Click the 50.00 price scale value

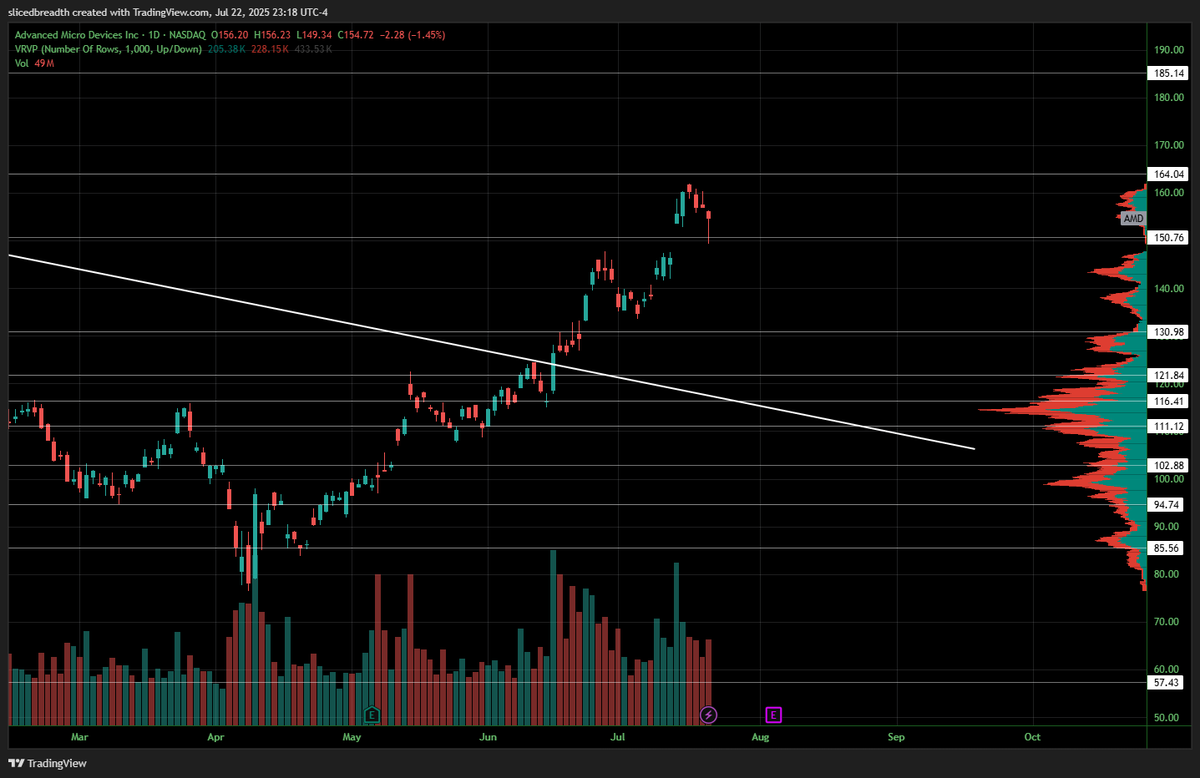(x=1169, y=718)
